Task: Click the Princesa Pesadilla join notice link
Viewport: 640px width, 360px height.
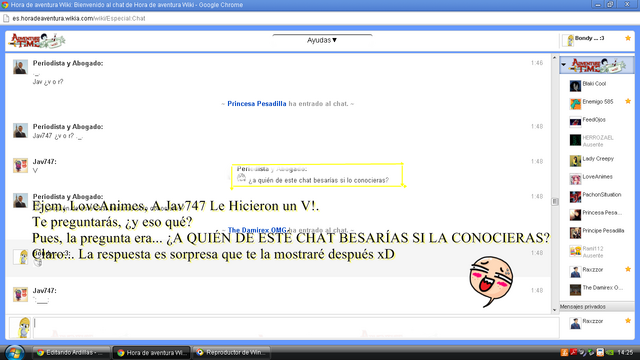Action: [x=257, y=104]
